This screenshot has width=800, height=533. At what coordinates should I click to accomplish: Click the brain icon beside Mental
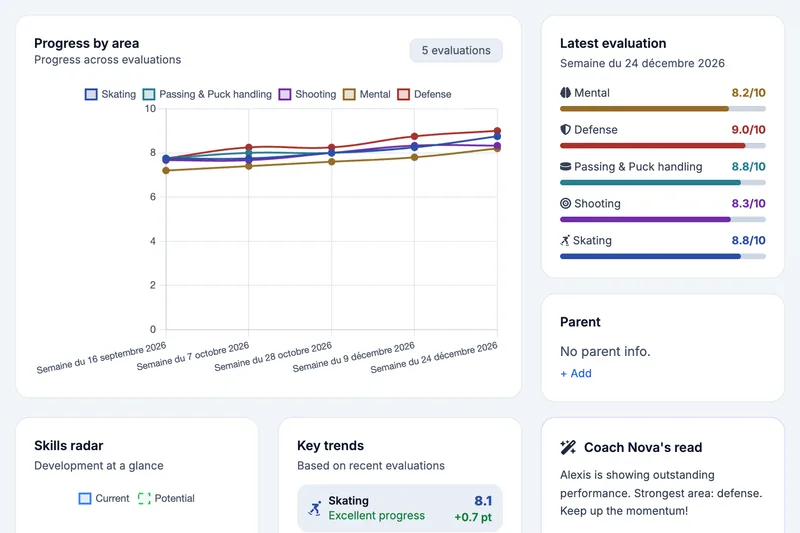click(565, 93)
